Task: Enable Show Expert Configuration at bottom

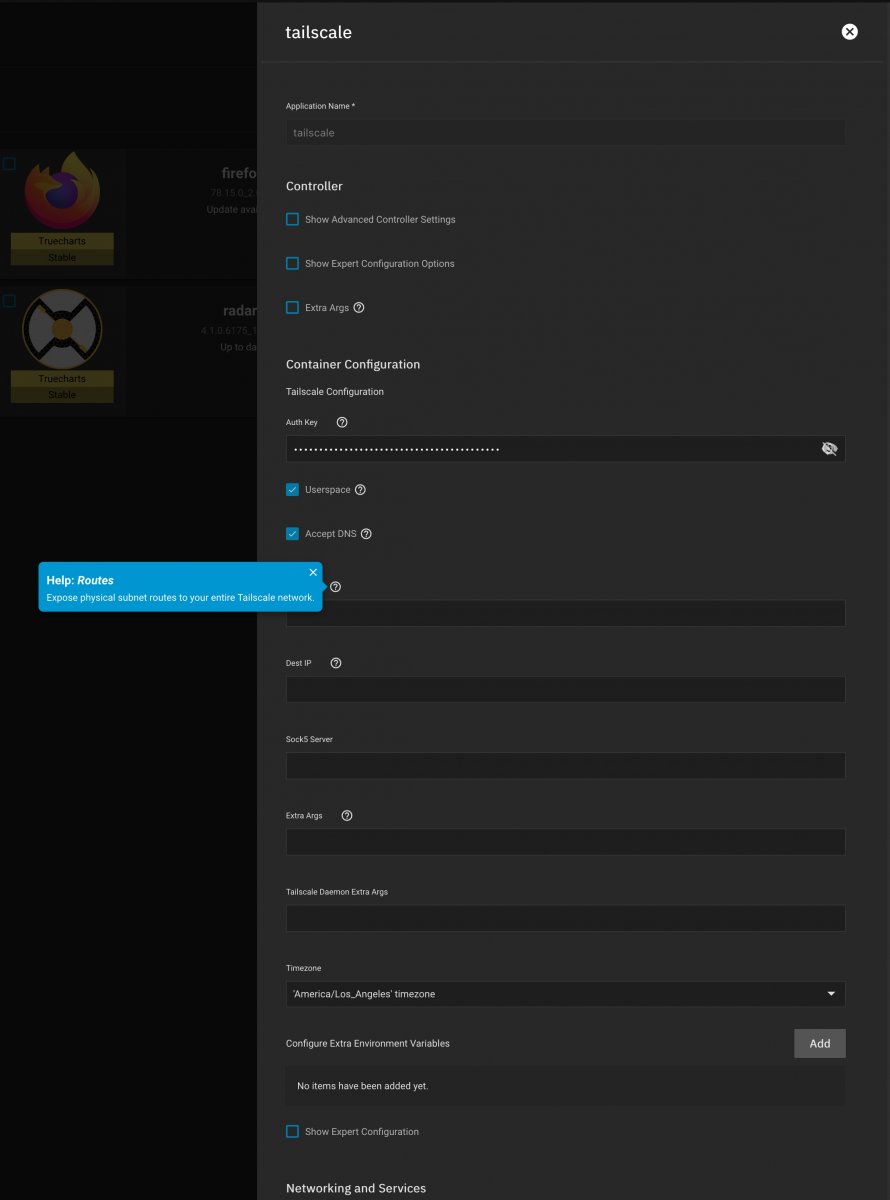Action: (x=292, y=1132)
